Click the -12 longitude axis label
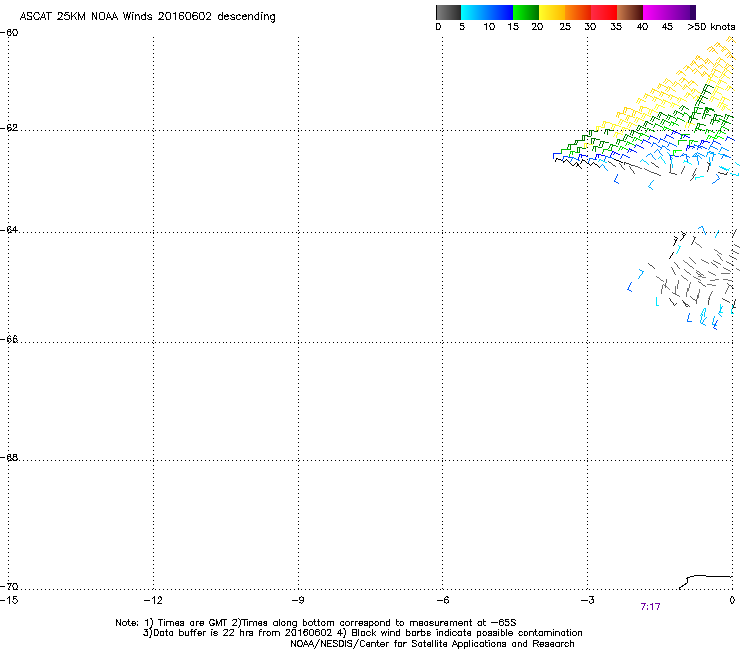 153,600
